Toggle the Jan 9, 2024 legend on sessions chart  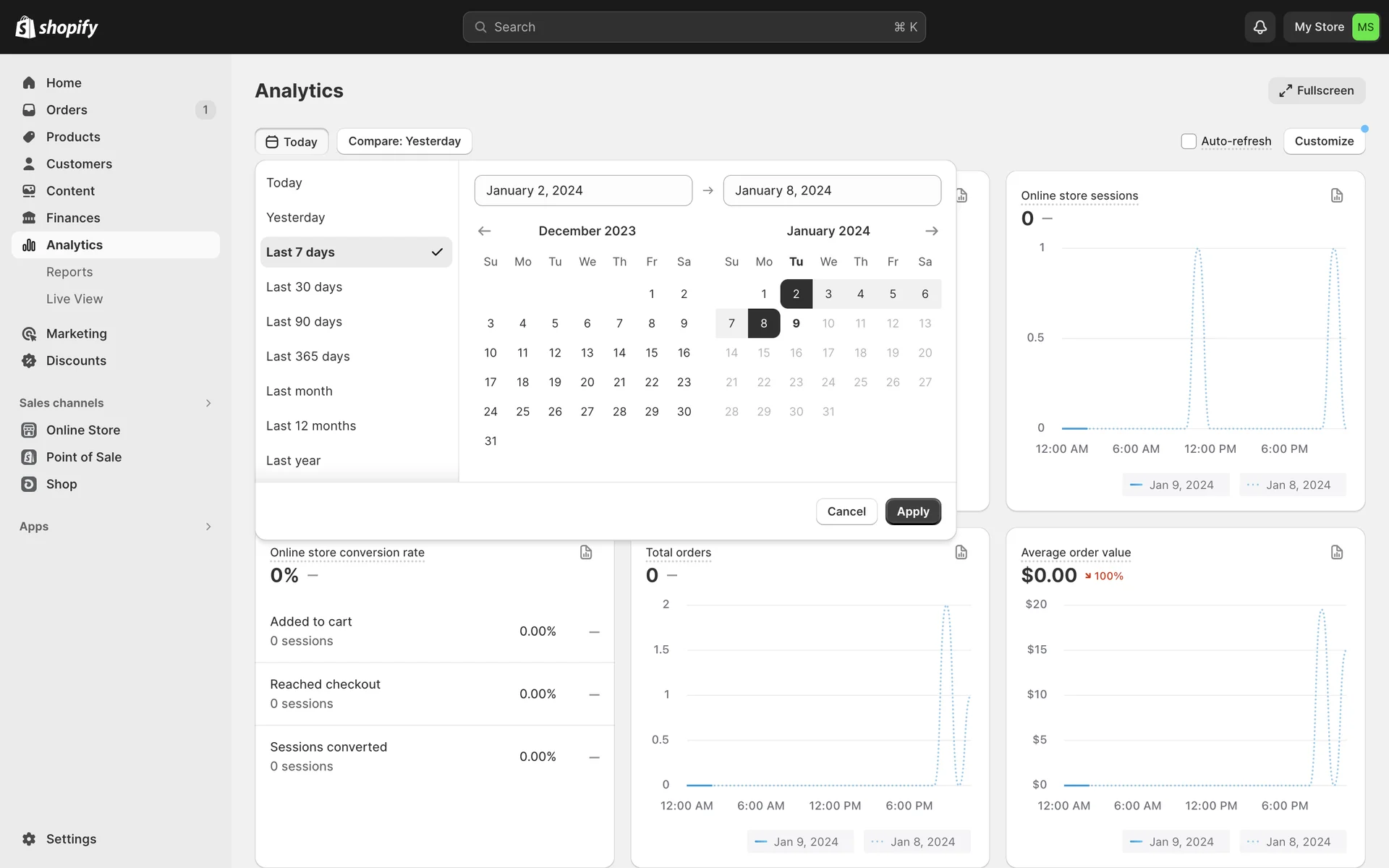pyautogui.click(x=1175, y=485)
